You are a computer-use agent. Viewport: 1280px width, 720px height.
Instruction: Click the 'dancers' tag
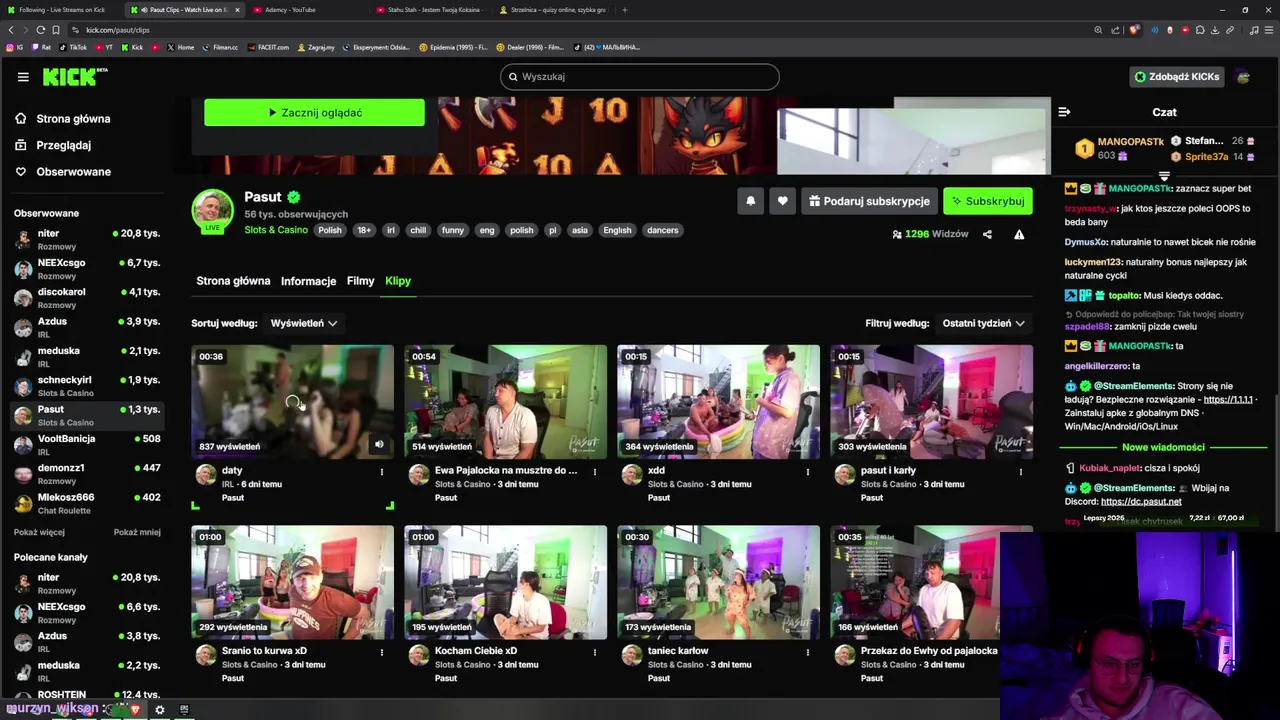tap(663, 230)
